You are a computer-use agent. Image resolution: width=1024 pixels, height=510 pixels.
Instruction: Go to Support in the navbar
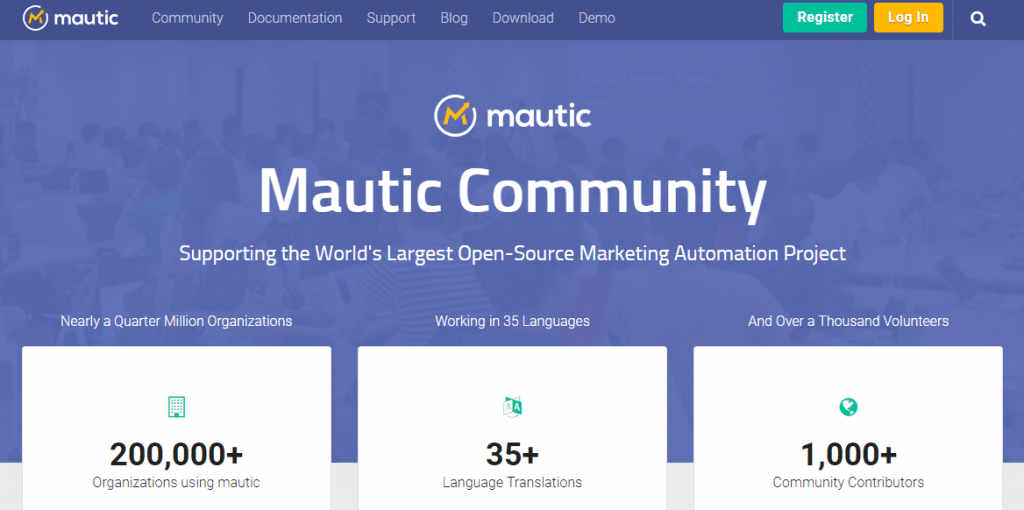391,18
